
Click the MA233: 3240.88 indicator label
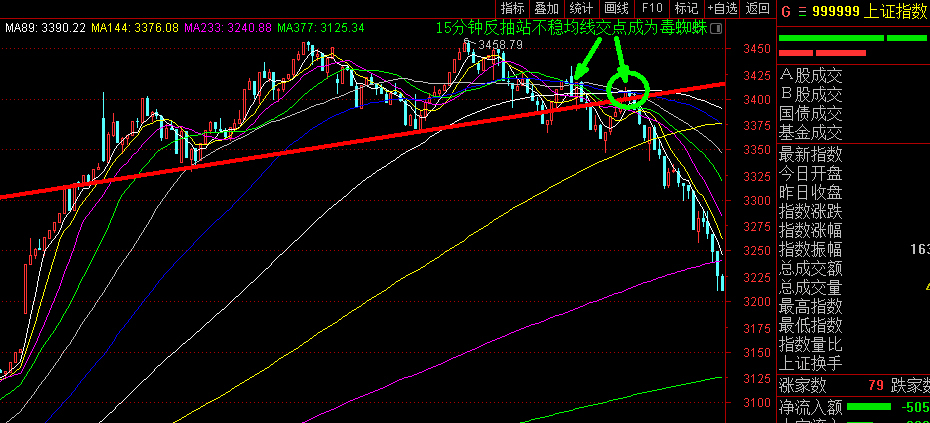[228, 27]
